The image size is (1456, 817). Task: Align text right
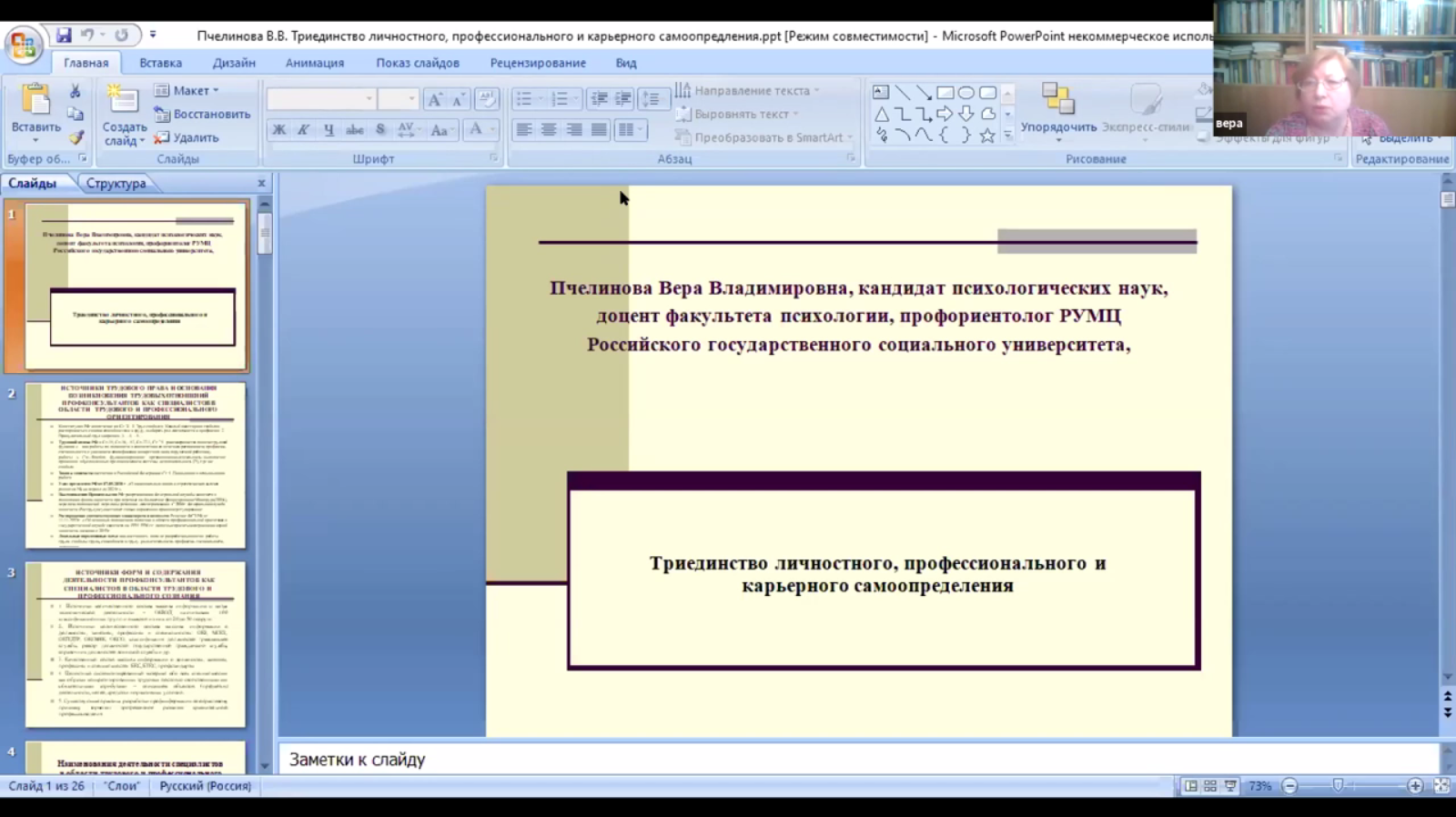tap(573, 130)
